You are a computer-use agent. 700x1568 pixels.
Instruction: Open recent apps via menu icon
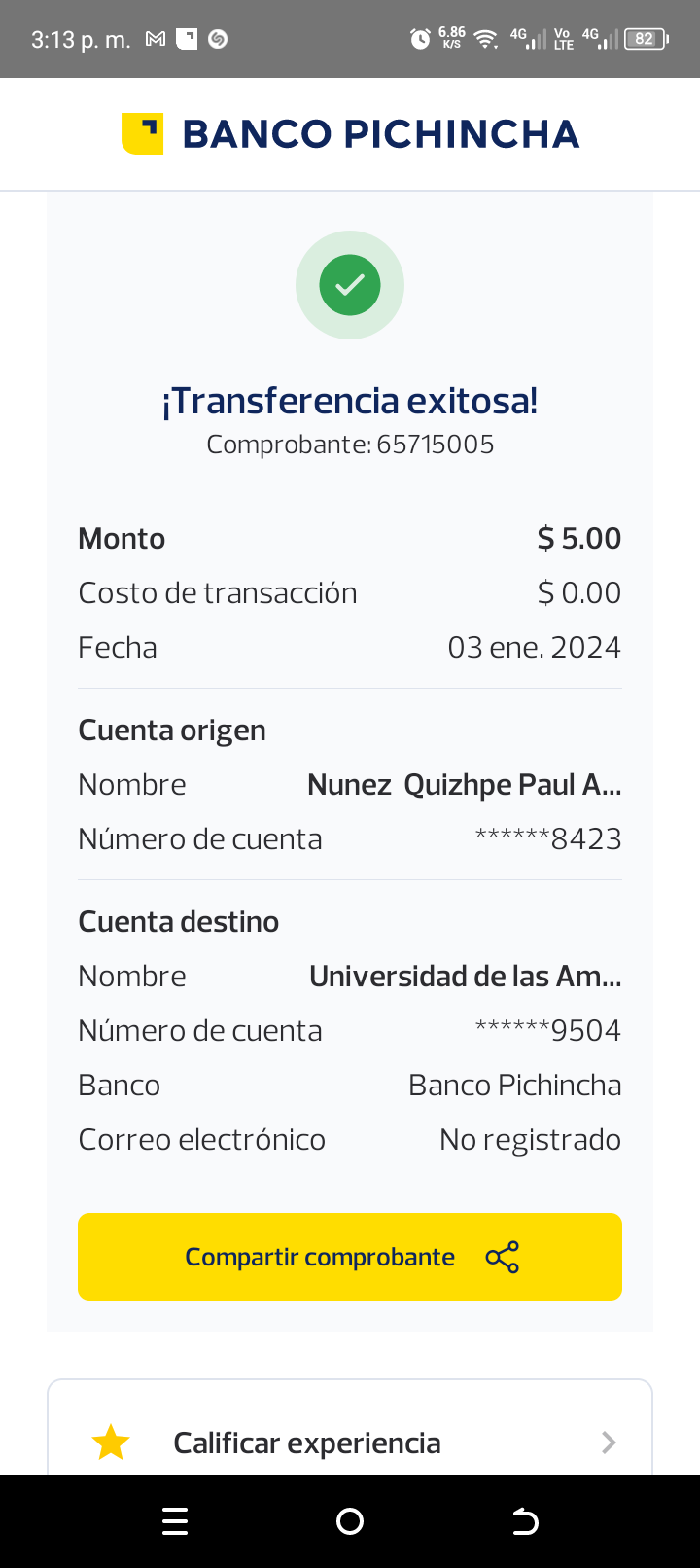175,1521
